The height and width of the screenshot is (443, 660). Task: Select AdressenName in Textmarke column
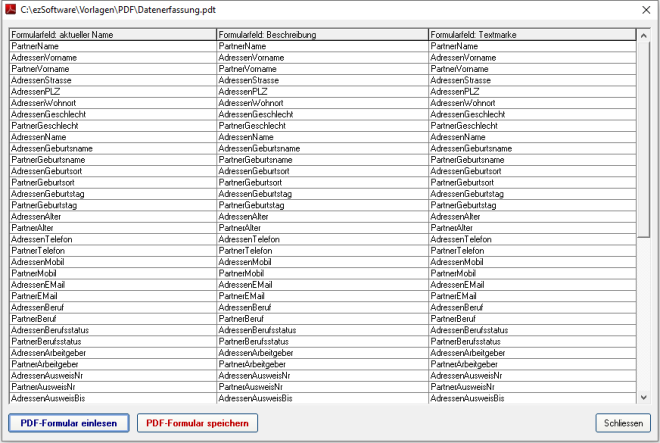pos(532,137)
